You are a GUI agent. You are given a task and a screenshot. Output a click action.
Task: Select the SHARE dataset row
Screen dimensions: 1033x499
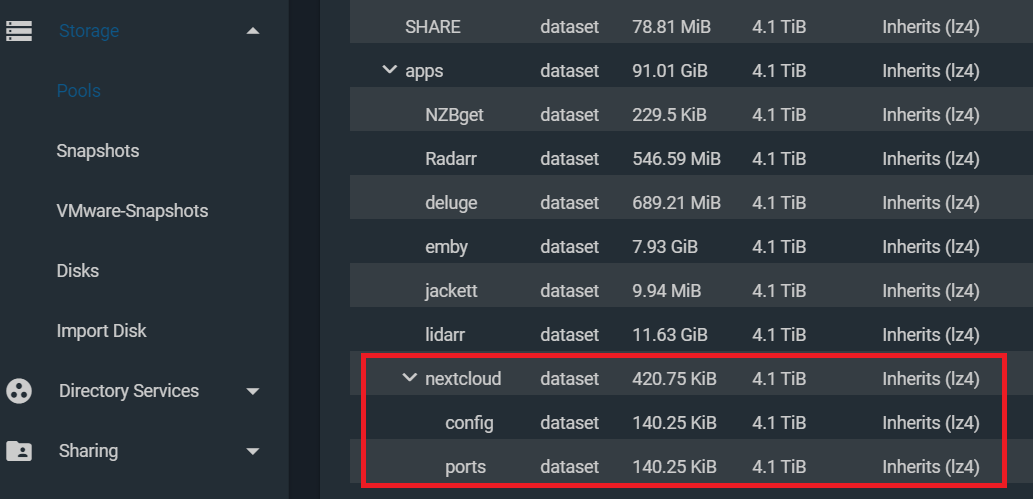[691, 27]
